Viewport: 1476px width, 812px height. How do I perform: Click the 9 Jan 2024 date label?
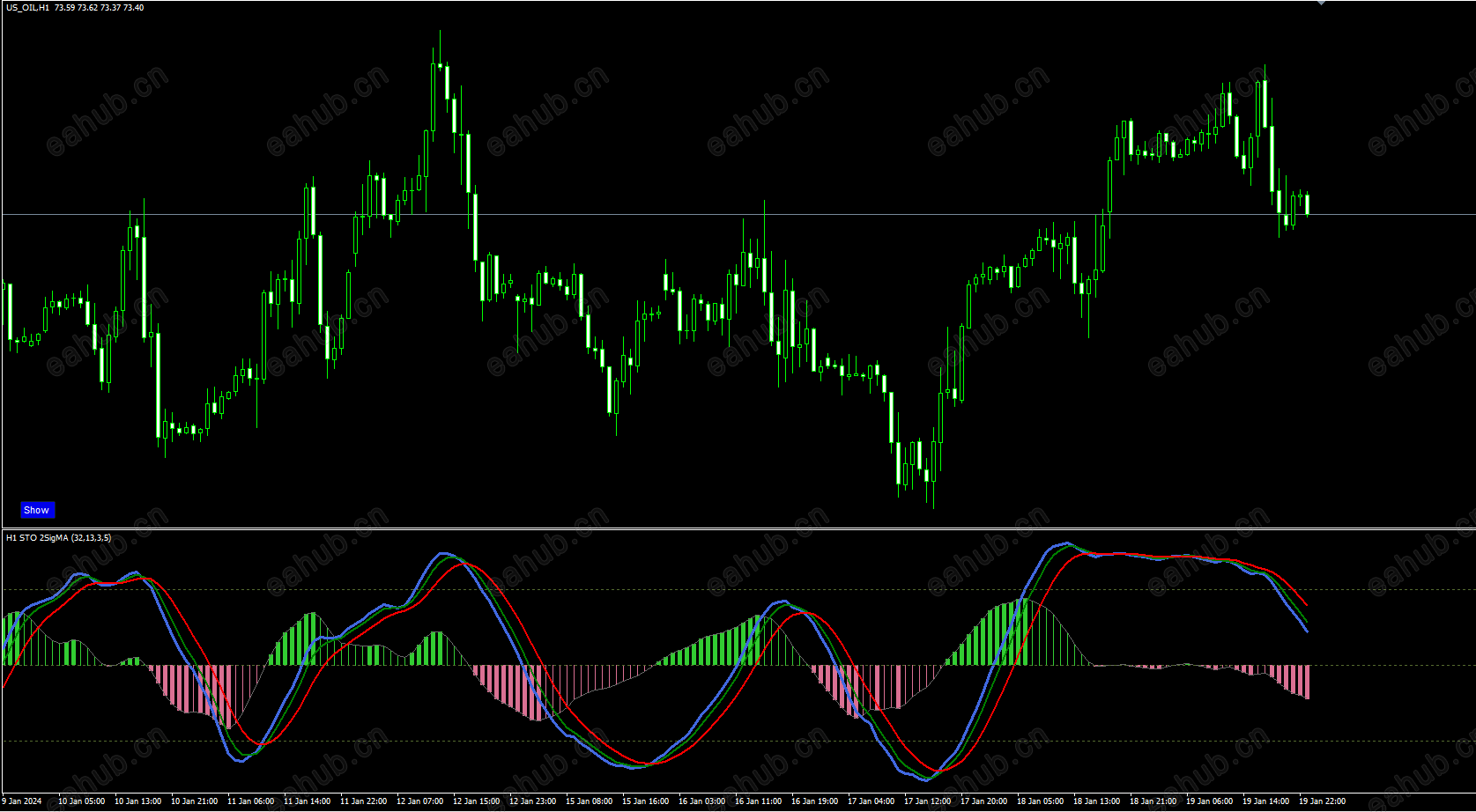pos(22,801)
